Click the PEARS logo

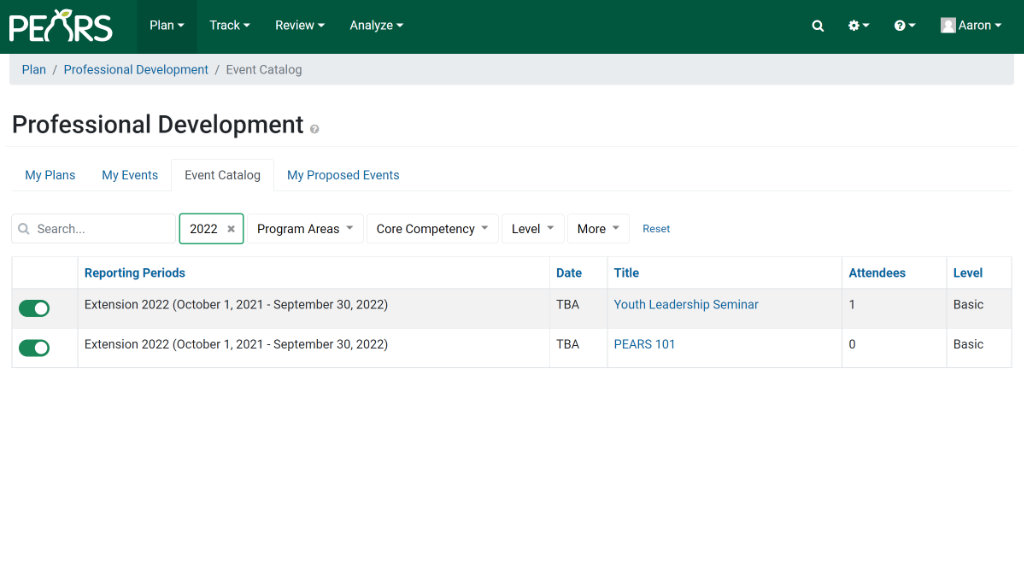point(61,26)
